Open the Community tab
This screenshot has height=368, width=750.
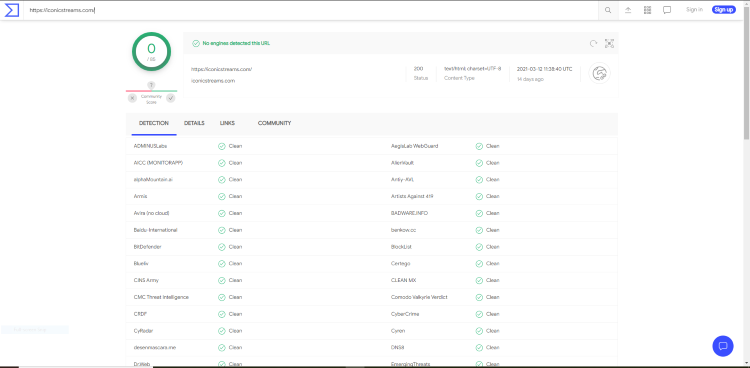275,123
